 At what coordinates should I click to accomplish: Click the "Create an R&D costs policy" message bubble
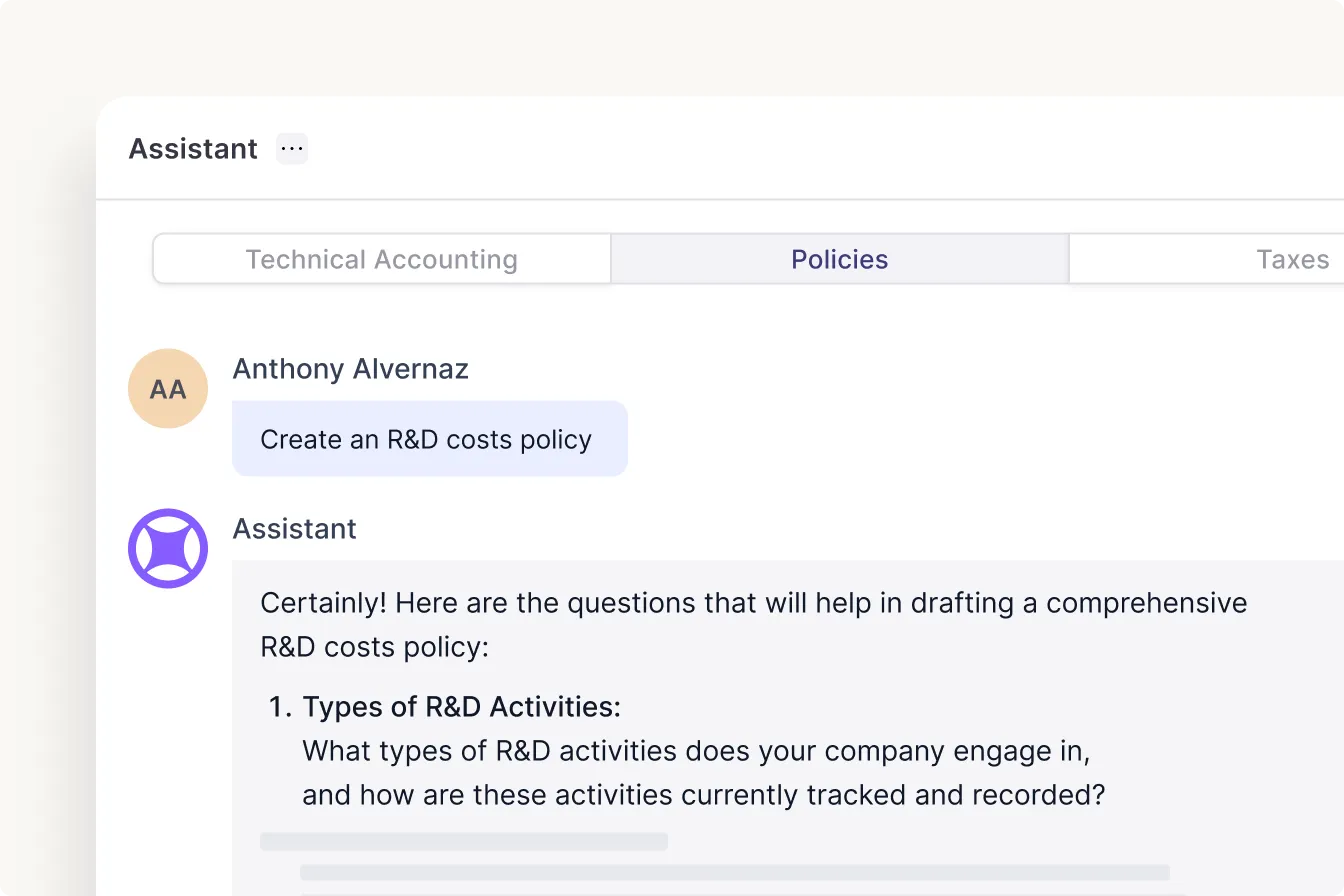coord(429,439)
